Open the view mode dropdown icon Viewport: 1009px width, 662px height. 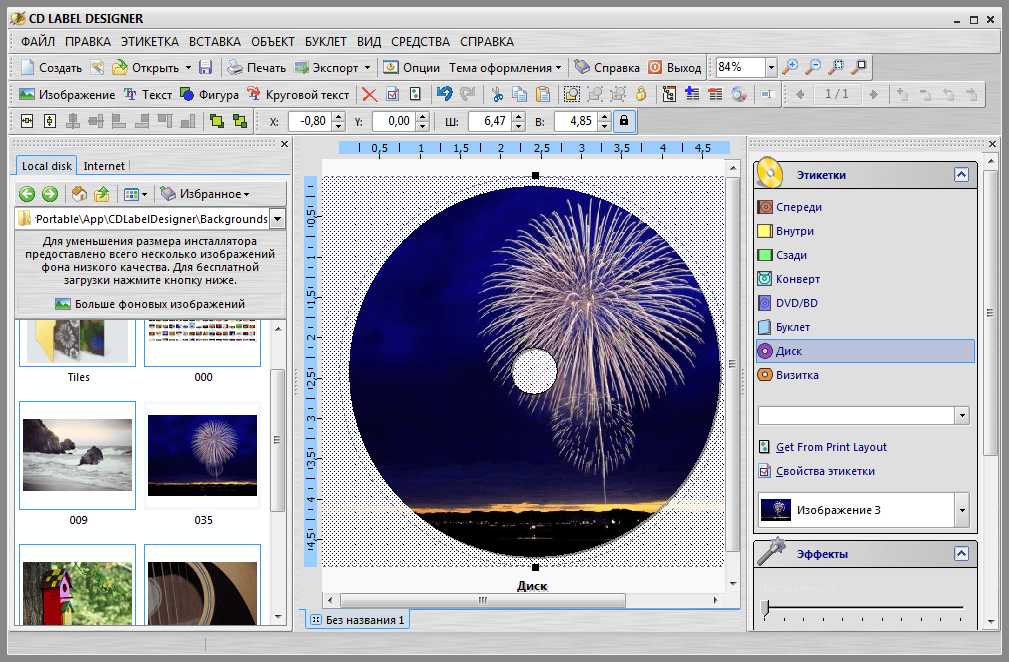tap(135, 194)
